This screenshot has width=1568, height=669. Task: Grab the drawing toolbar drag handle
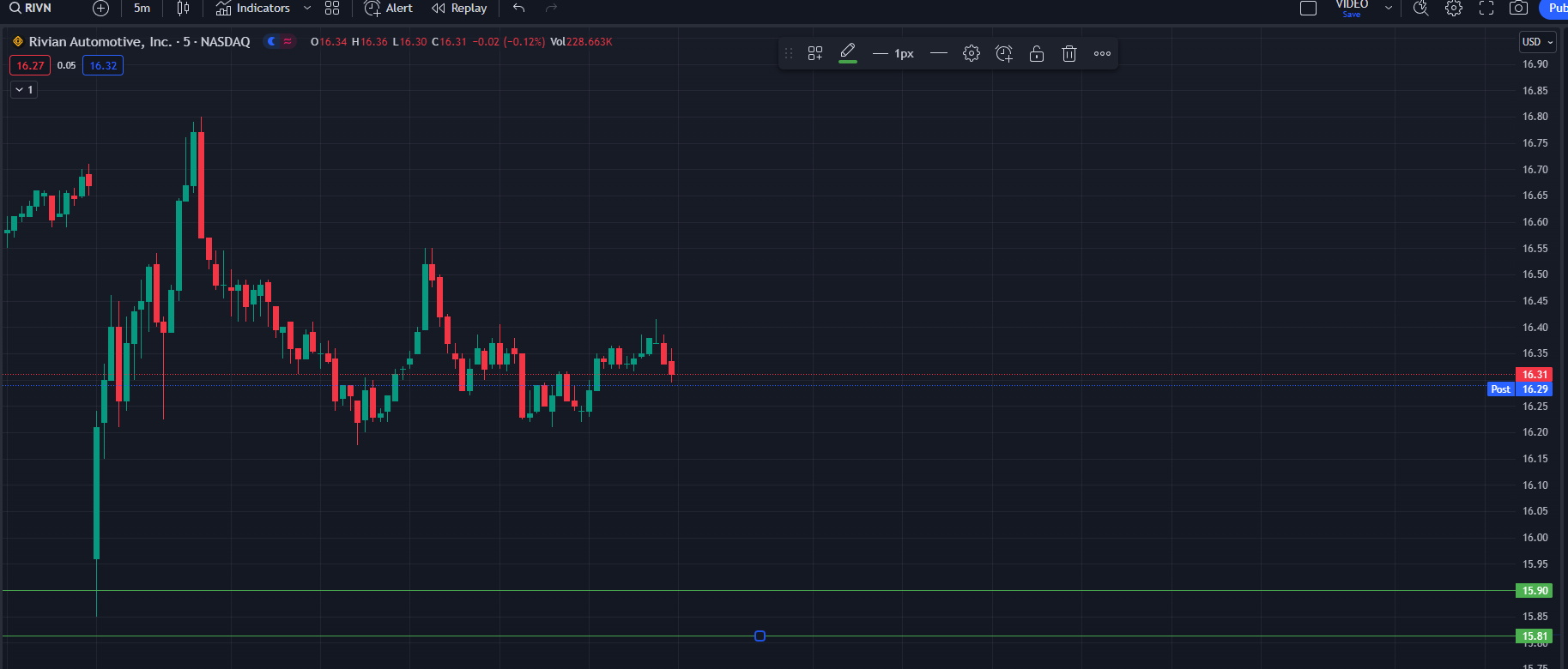tap(789, 53)
